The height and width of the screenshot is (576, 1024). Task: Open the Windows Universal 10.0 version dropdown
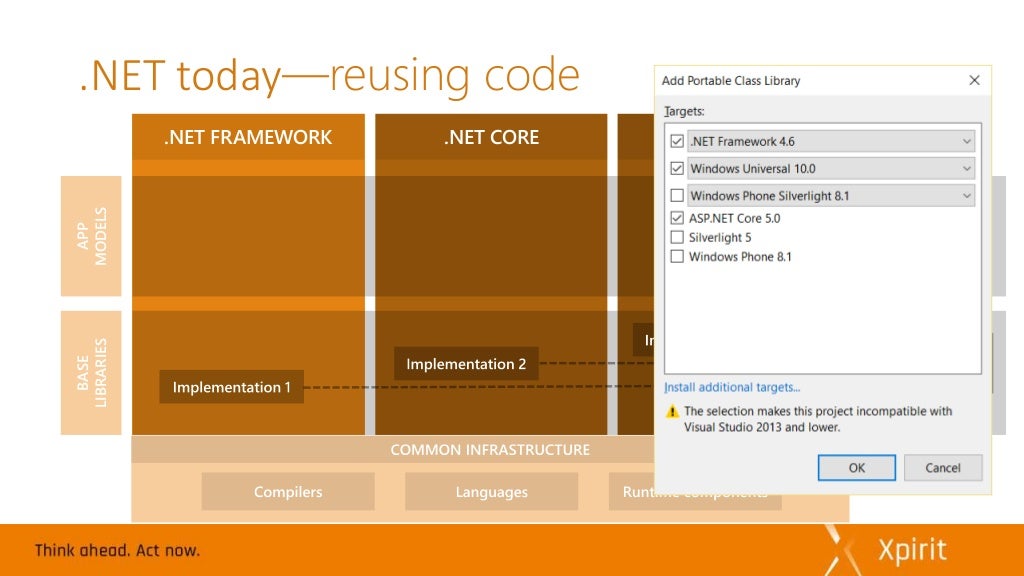click(831, 168)
